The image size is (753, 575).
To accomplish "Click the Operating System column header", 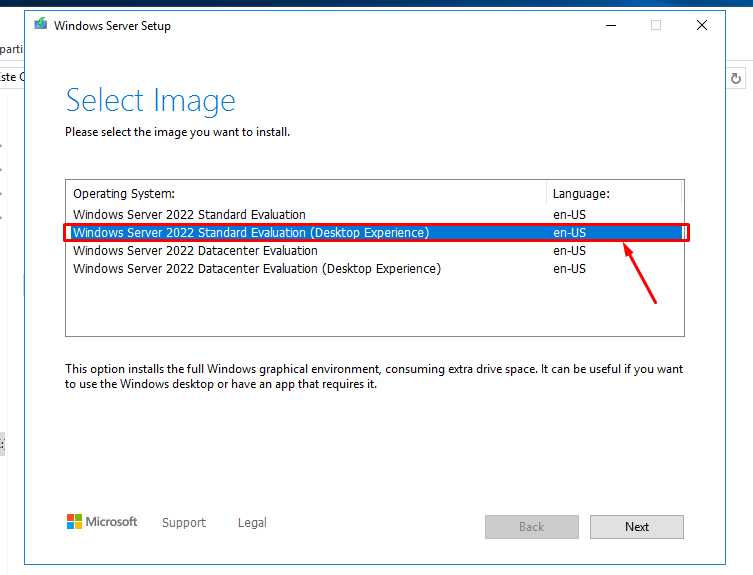I will [306, 194].
